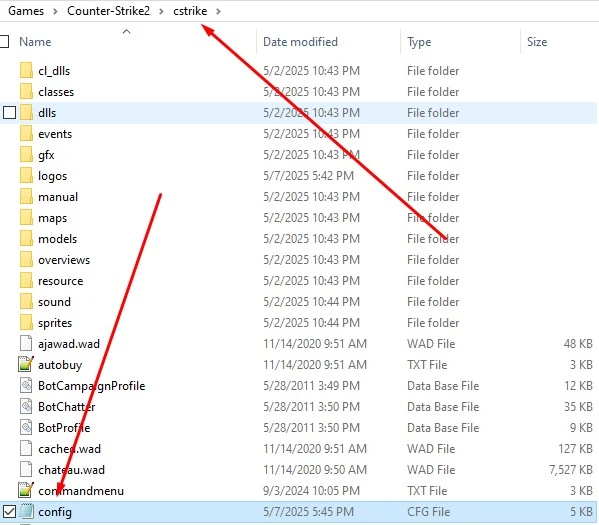Select the autobuy text file icon
This screenshot has height=525, width=599.
click(26, 365)
